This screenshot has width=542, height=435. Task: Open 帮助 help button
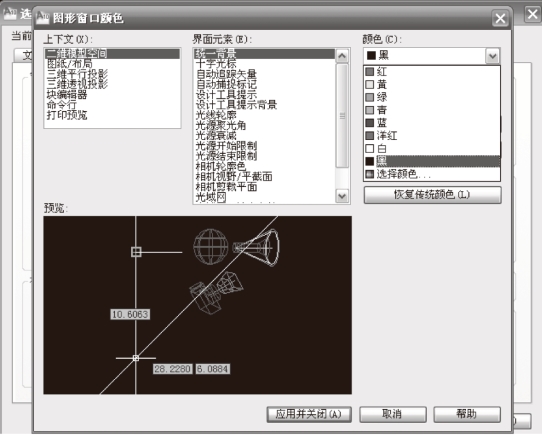click(x=467, y=414)
